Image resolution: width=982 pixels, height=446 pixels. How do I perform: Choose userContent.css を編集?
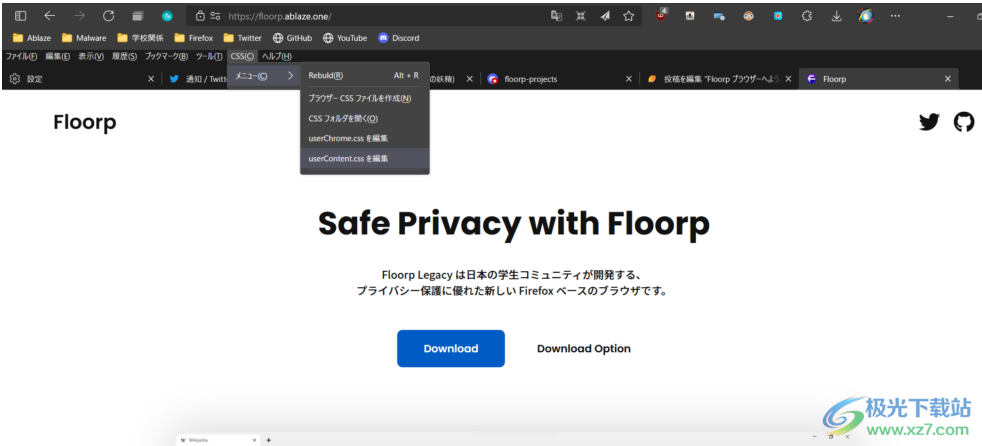[x=364, y=158]
